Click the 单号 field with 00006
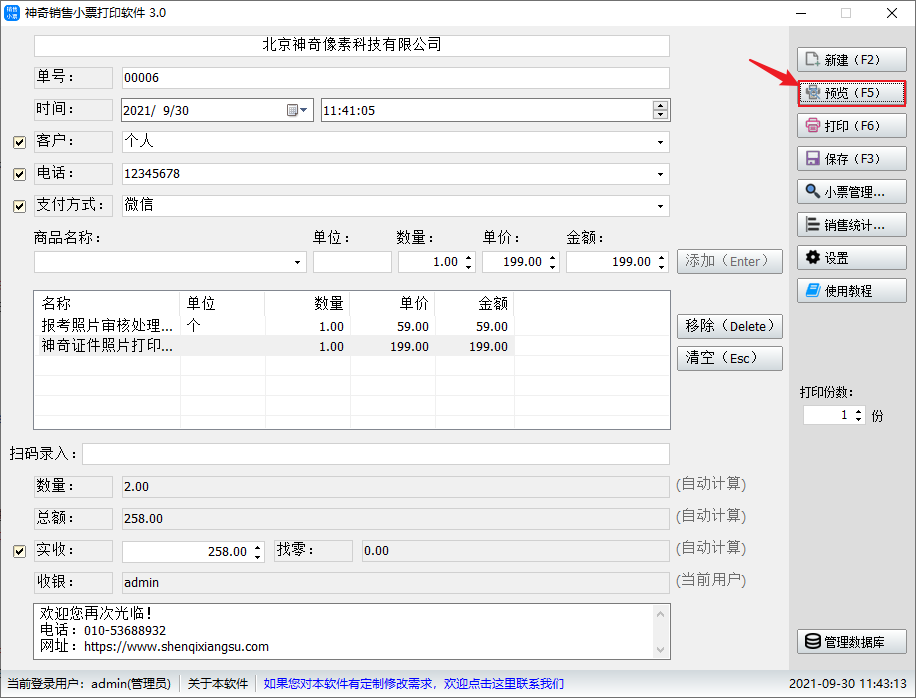Screen dimensions: 916x698 click(x=395, y=78)
